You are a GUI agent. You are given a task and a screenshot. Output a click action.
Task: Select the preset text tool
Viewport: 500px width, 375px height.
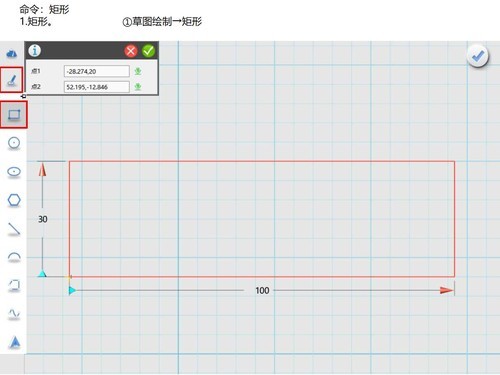[15, 342]
